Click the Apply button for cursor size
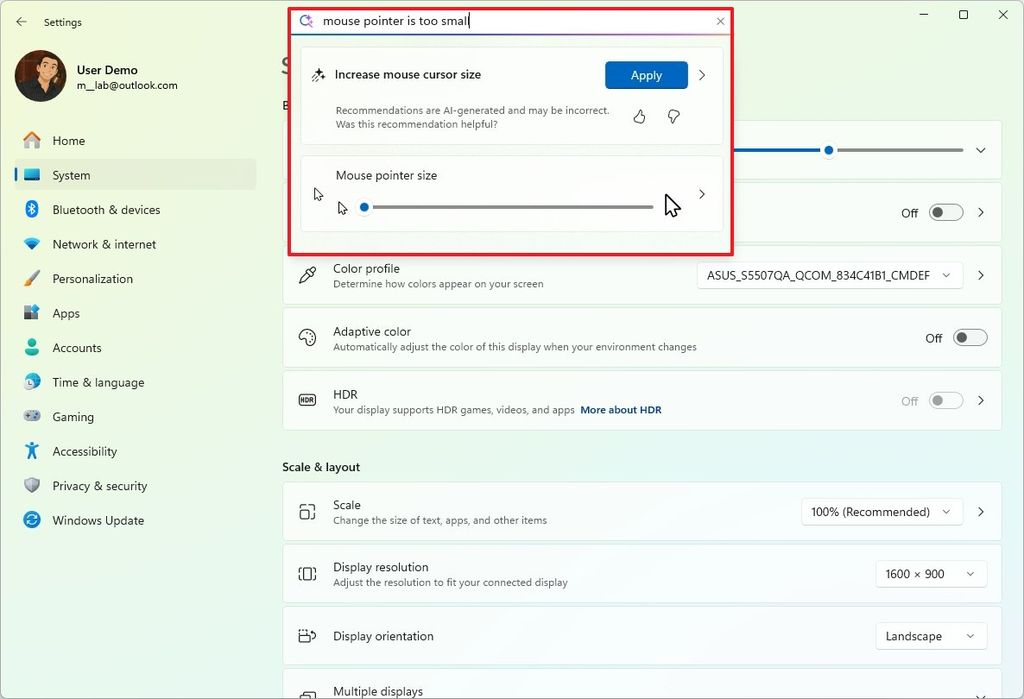This screenshot has height=699, width=1024. pos(645,75)
